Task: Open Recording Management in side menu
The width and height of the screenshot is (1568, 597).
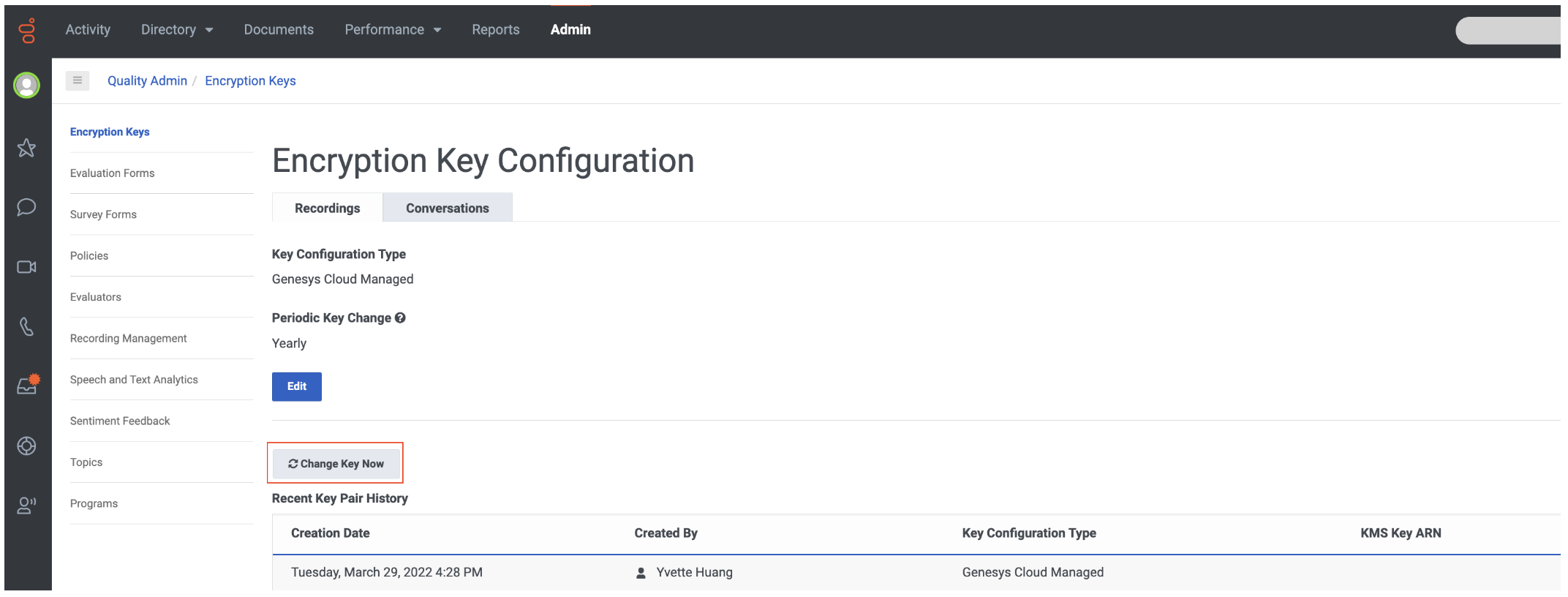Action: point(129,339)
